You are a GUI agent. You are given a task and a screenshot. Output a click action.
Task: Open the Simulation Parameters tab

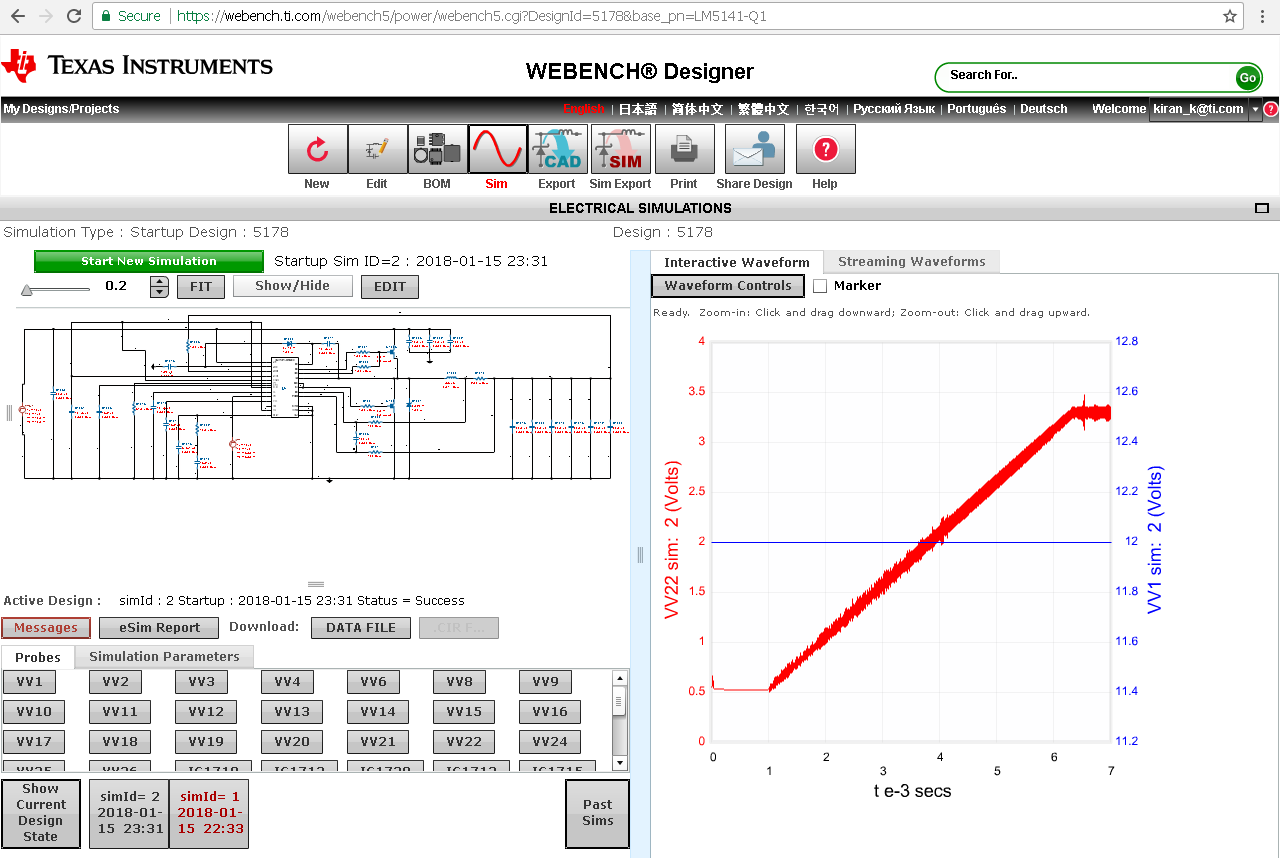[164, 657]
